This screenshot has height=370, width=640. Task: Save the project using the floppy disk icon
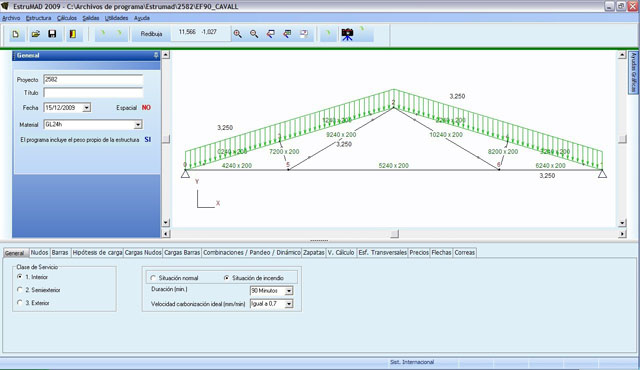click(x=52, y=34)
